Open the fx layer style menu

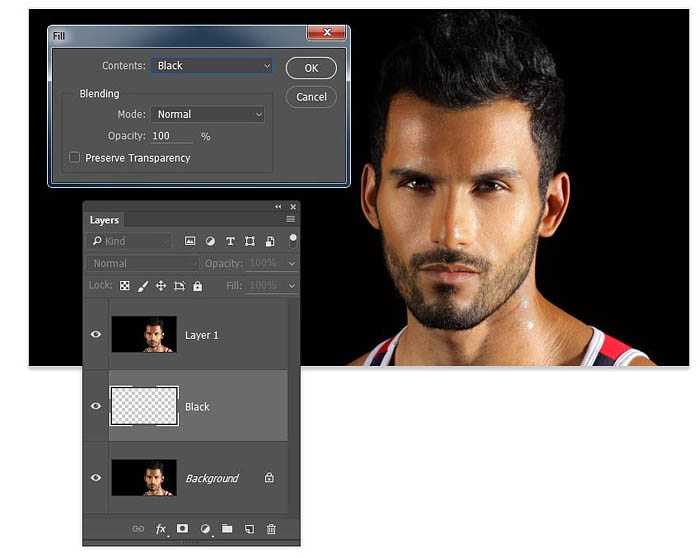(x=161, y=529)
